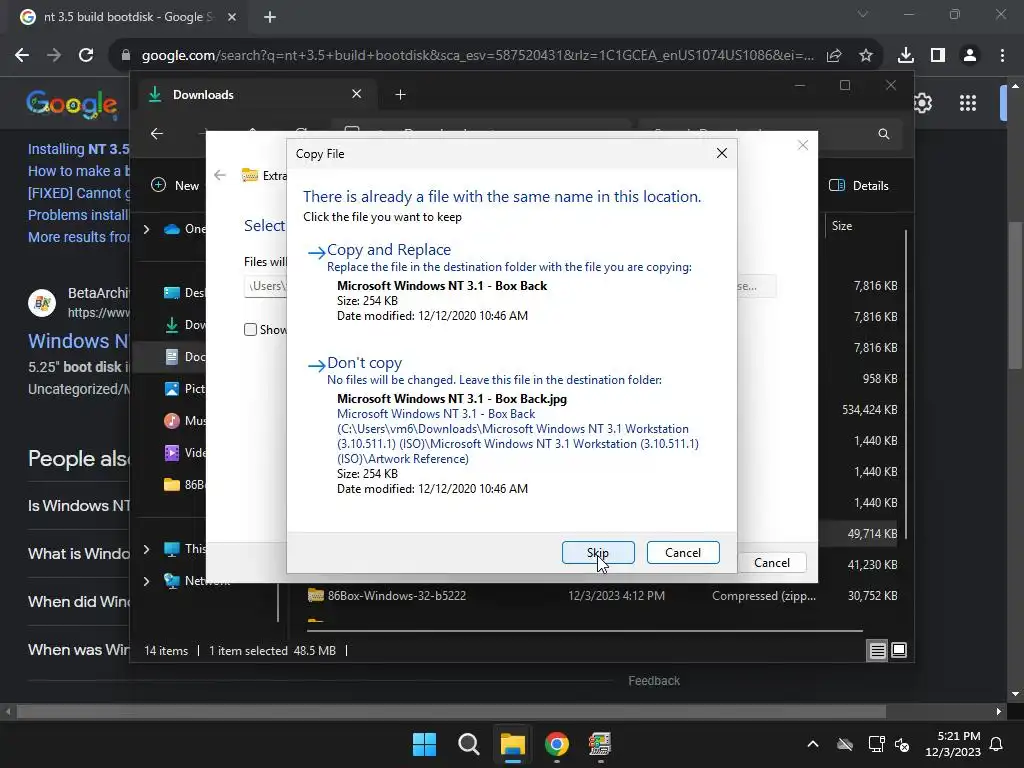Click the Chrome horizontal scrollbar
This screenshot has width=1024, height=768.
point(451,711)
